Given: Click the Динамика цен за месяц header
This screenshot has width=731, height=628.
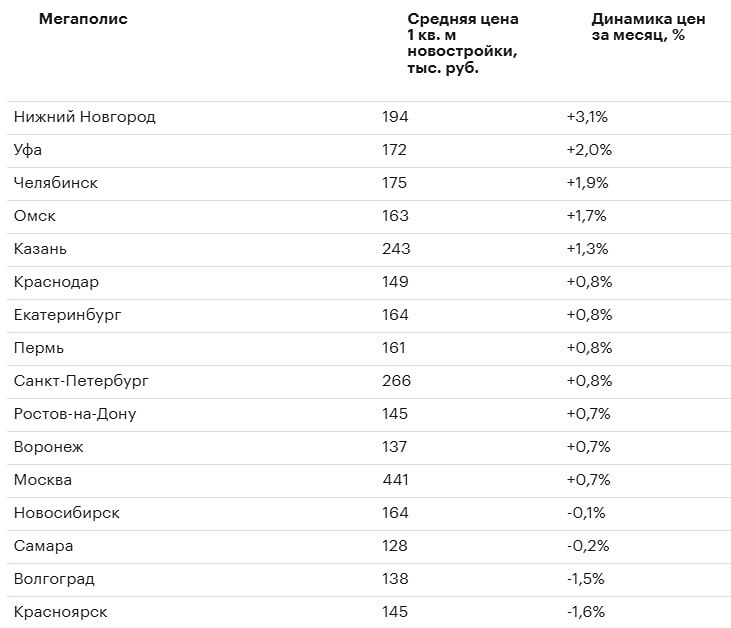Looking at the screenshot, I should tap(648, 27).
